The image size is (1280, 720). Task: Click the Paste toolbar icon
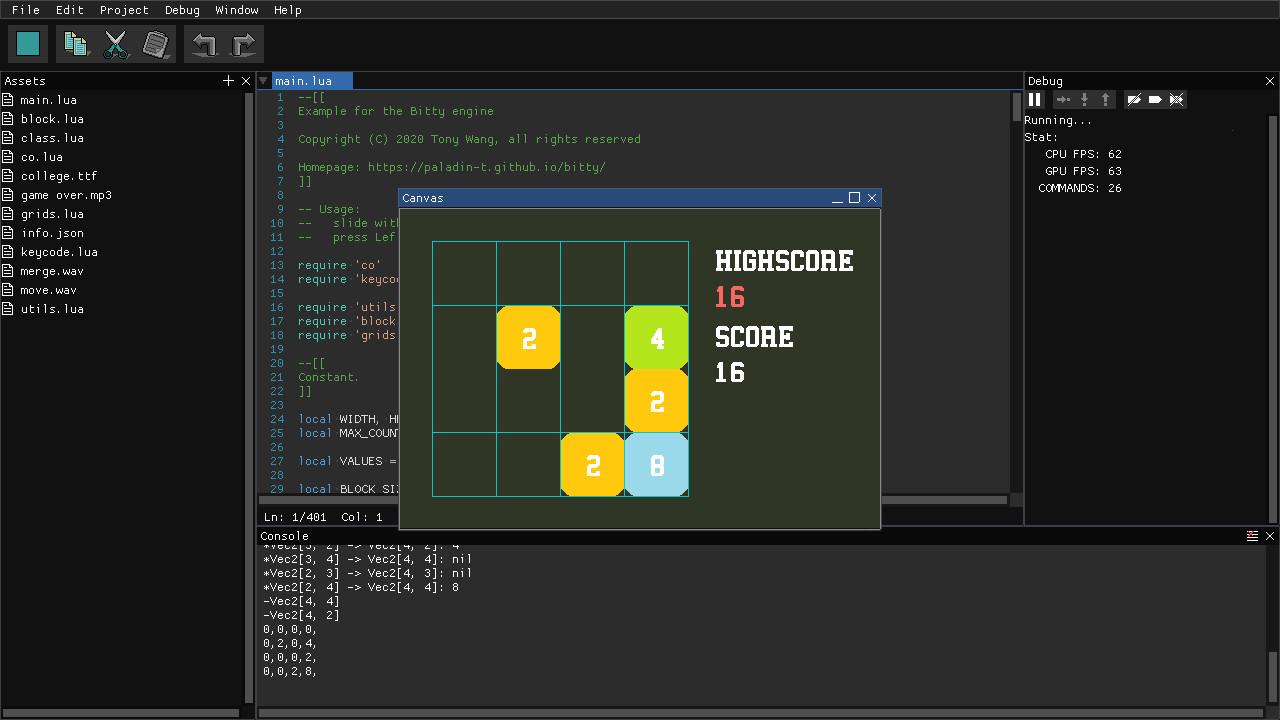(x=156, y=43)
